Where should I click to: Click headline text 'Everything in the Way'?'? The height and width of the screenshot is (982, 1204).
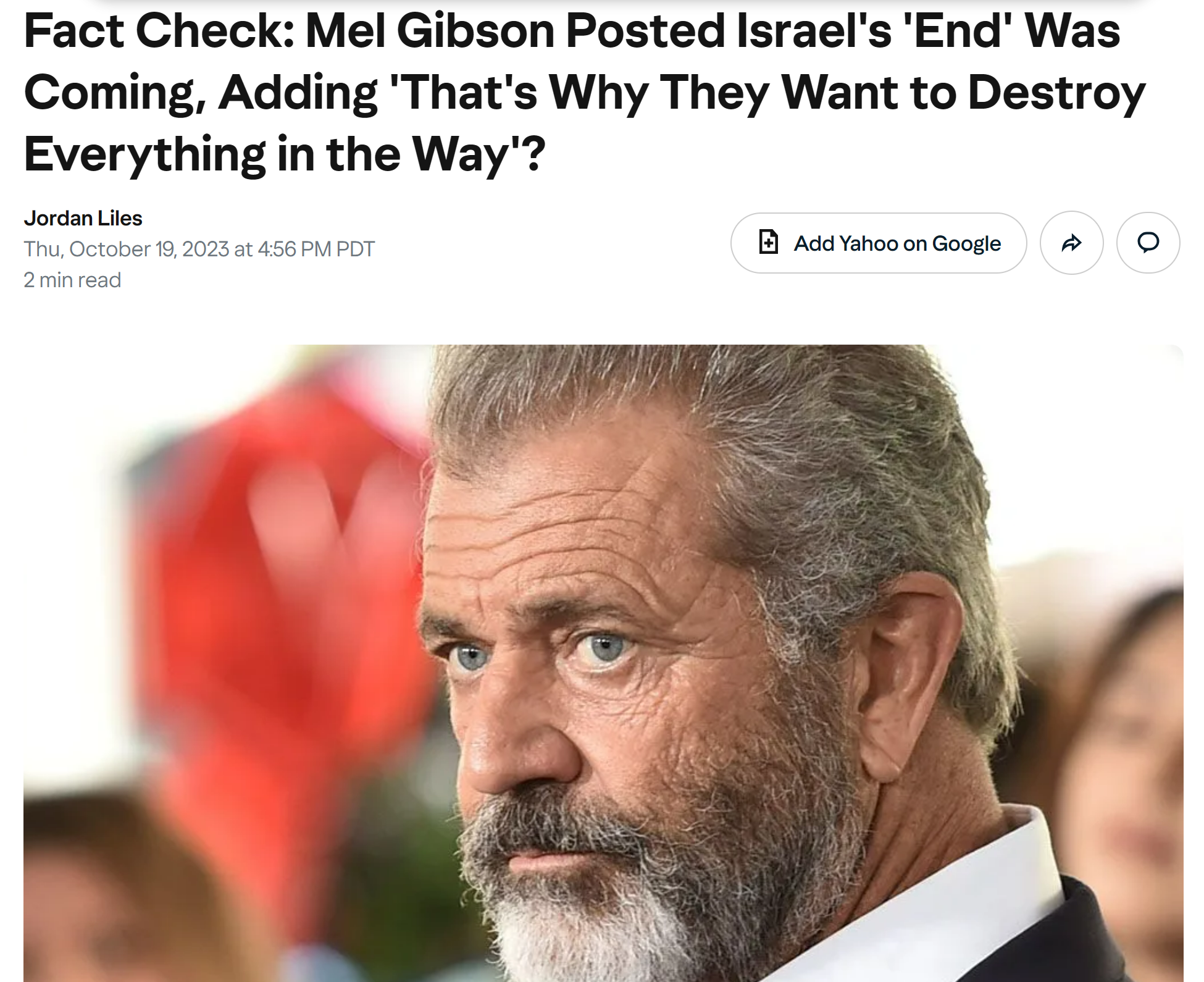tap(285, 154)
